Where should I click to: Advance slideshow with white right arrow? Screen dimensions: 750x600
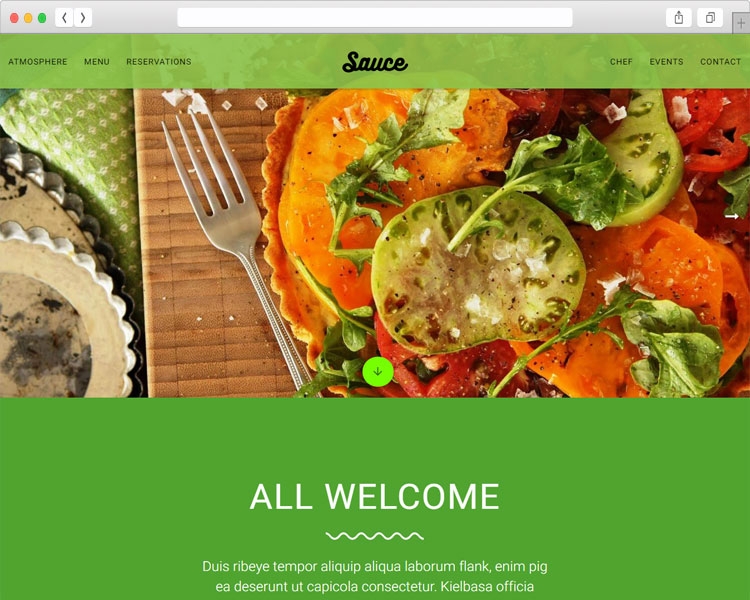[731, 216]
